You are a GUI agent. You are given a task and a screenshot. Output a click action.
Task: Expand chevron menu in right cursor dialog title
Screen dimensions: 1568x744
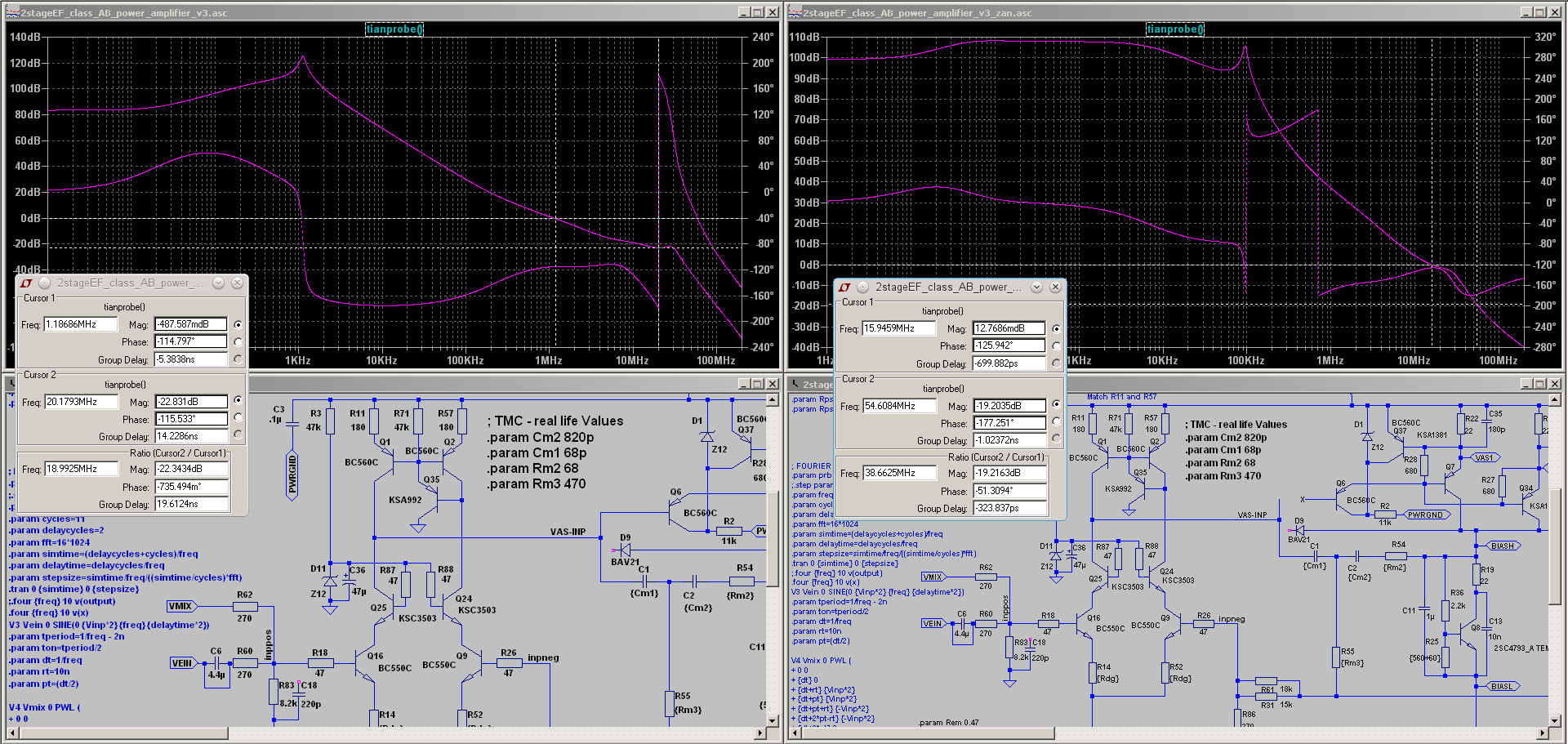point(1036,287)
